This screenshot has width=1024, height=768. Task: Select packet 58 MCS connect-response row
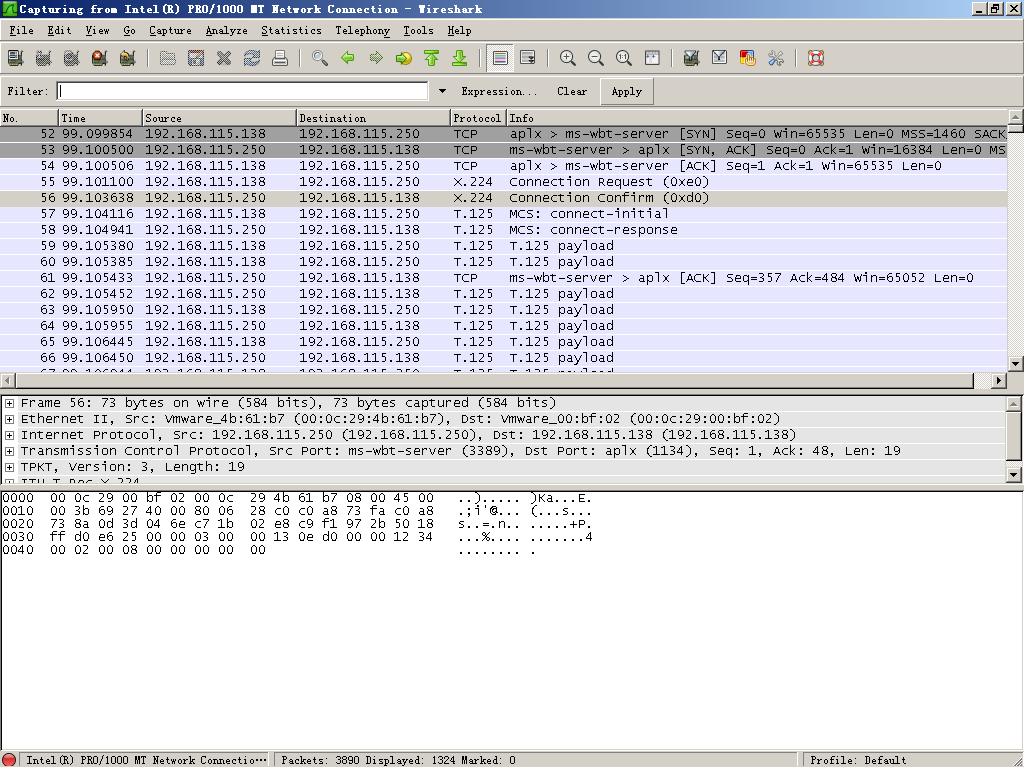[504, 230]
